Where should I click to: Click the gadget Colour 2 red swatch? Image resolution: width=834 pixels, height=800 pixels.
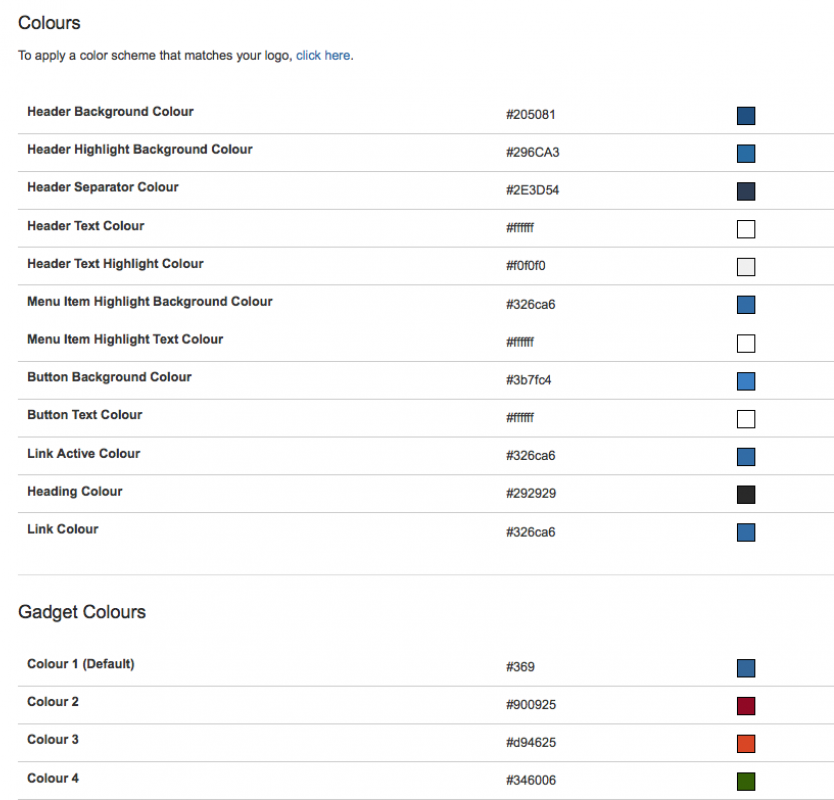click(x=745, y=706)
